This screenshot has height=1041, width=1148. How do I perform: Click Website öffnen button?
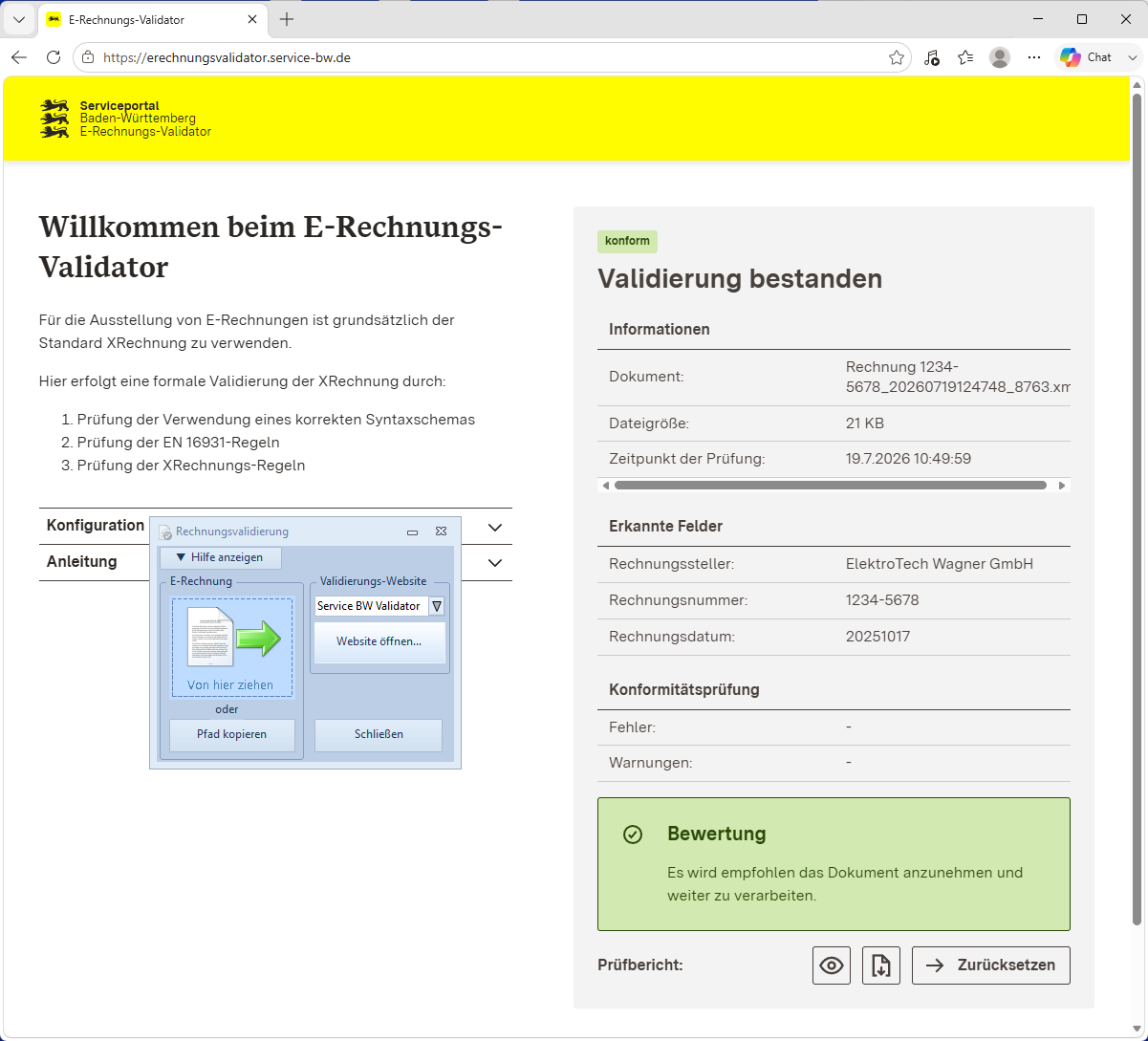click(x=379, y=642)
